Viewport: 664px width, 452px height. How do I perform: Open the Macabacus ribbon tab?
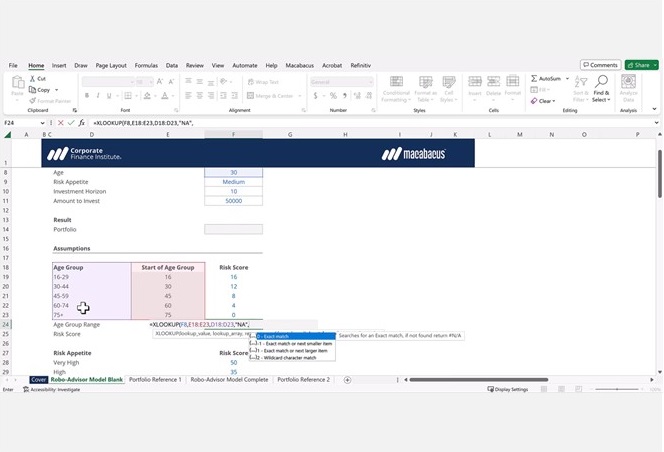point(299,65)
